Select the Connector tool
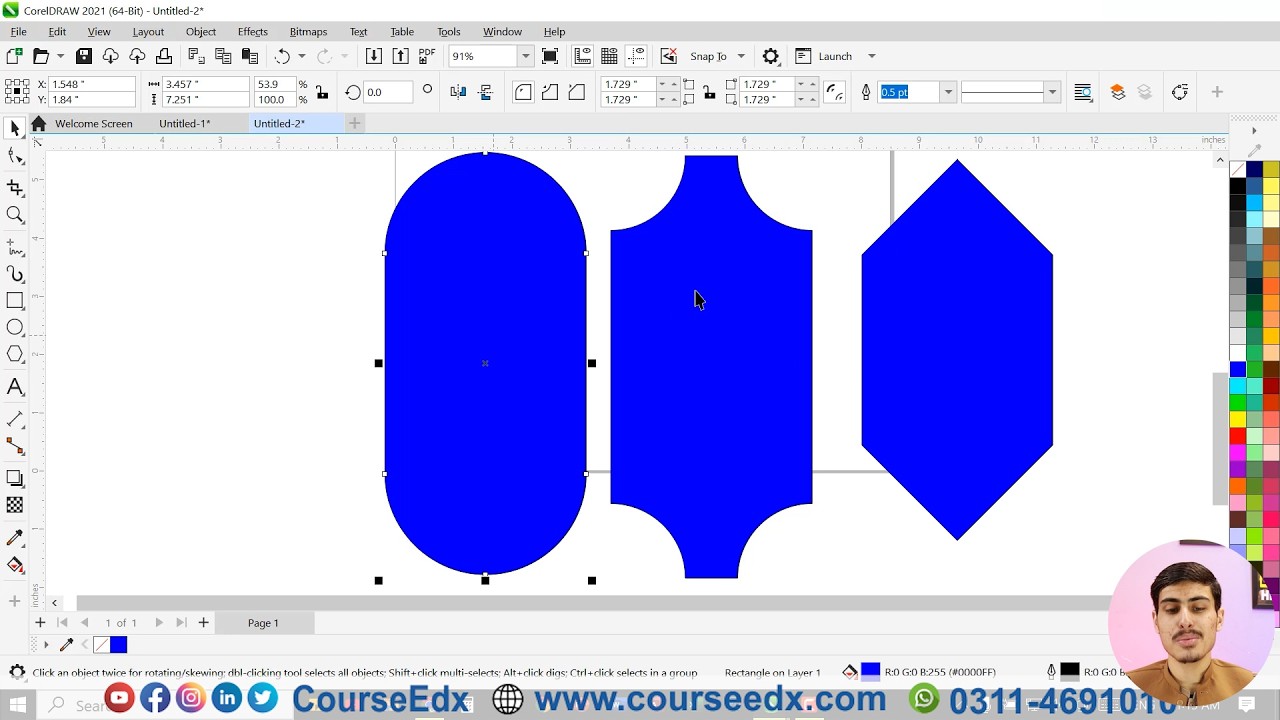The image size is (1280, 720). (x=15, y=446)
